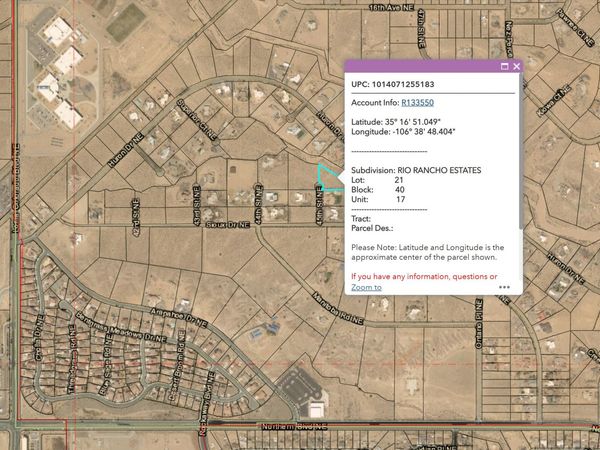Click the UPC: 1014071255183 text
The height and width of the screenshot is (450, 600).
[x=393, y=84]
